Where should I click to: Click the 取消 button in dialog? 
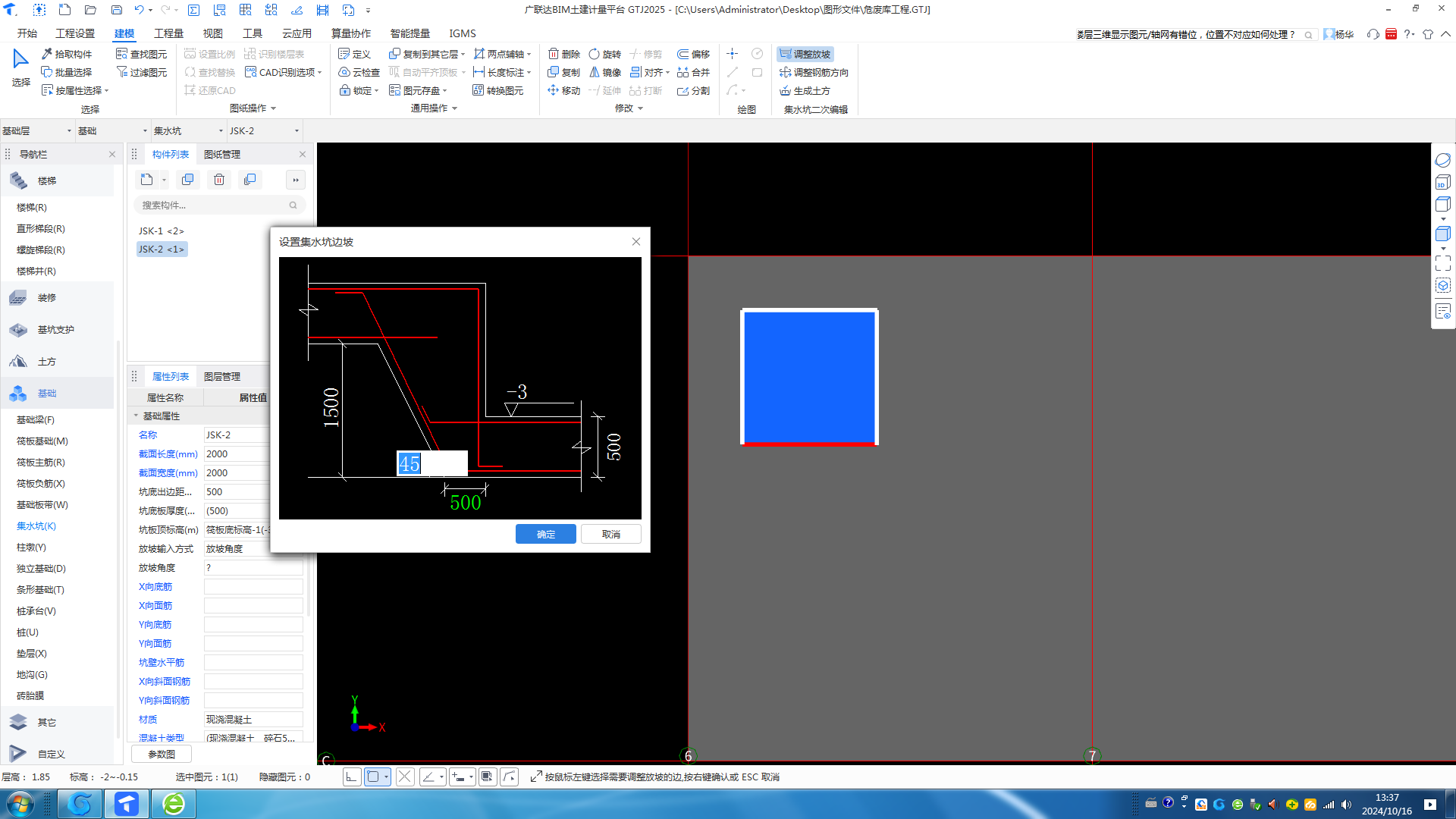[x=610, y=534]
